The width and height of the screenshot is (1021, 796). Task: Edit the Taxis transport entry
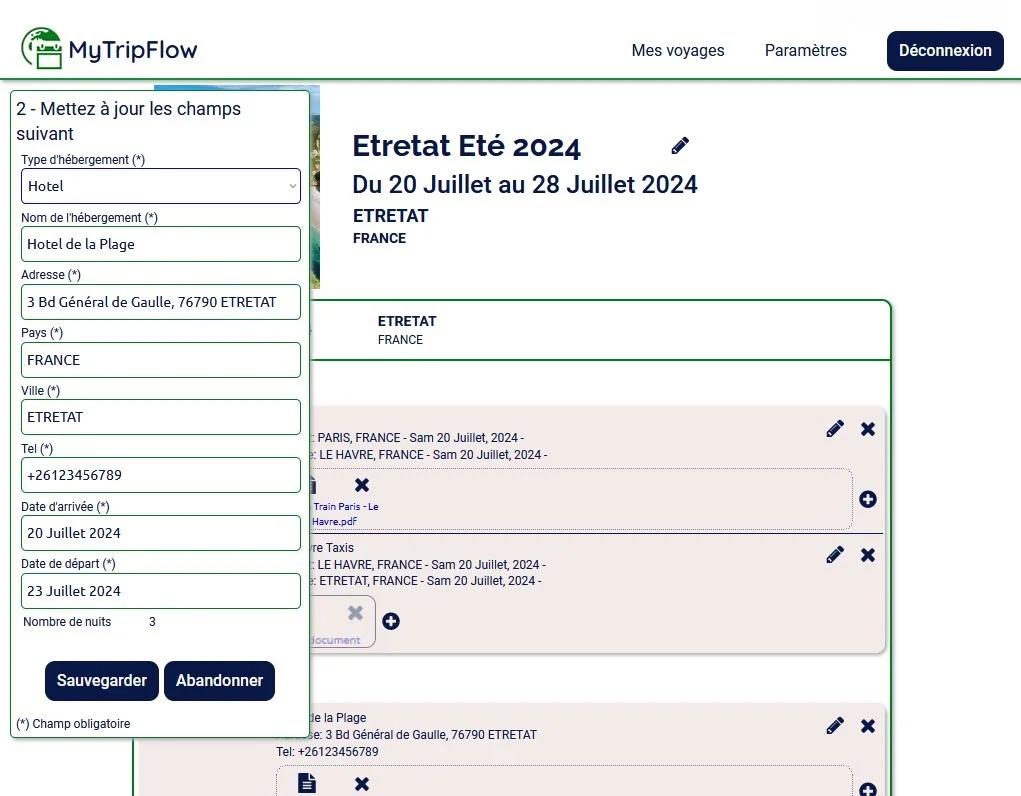point(835,555)
